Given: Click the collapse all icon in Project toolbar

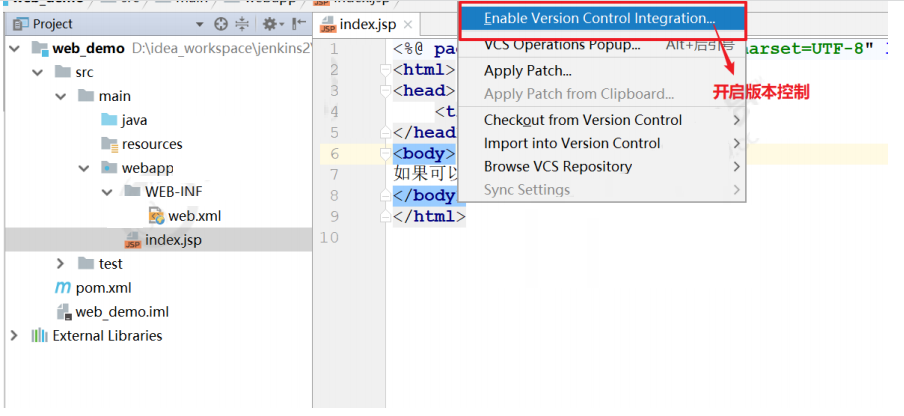Looking at the screenshot, I should pos(242,24).
